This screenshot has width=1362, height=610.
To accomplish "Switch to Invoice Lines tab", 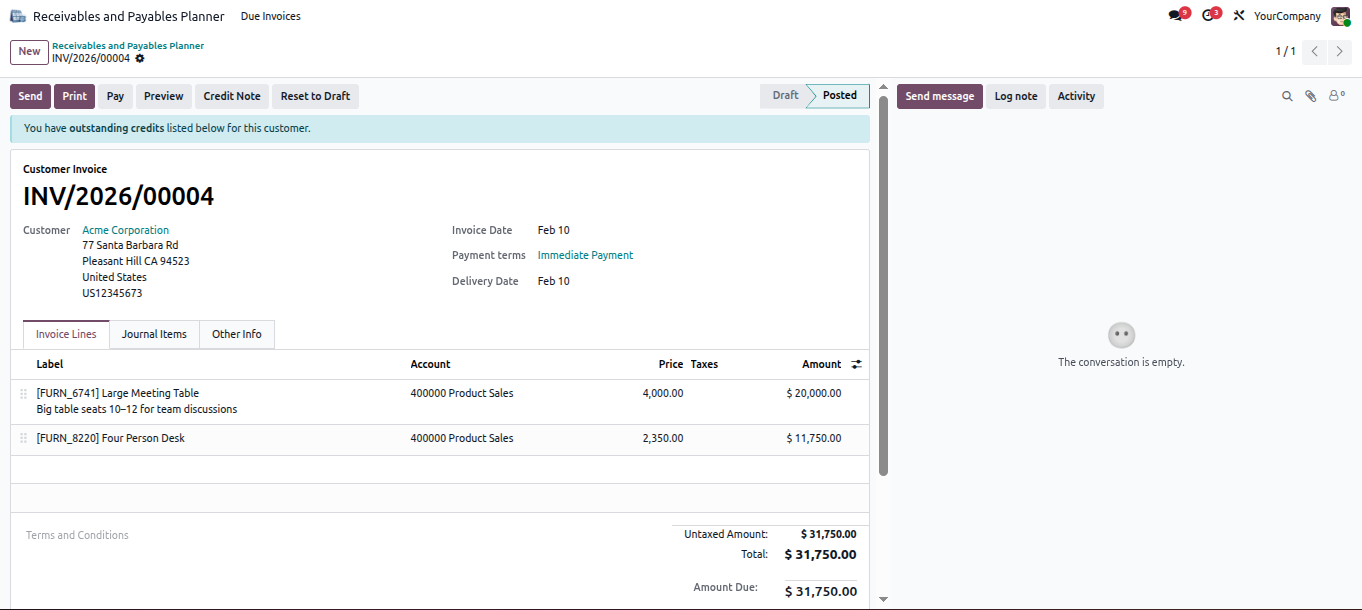I will click(x=66, y=334).
